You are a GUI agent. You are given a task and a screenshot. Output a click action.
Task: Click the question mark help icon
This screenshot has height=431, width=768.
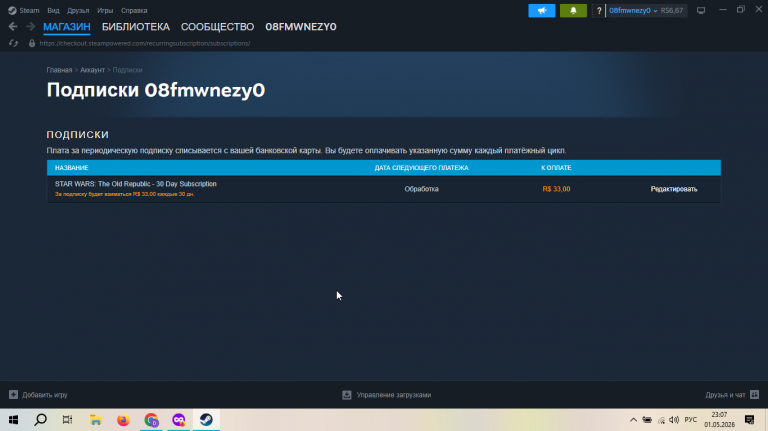(599, 10)
